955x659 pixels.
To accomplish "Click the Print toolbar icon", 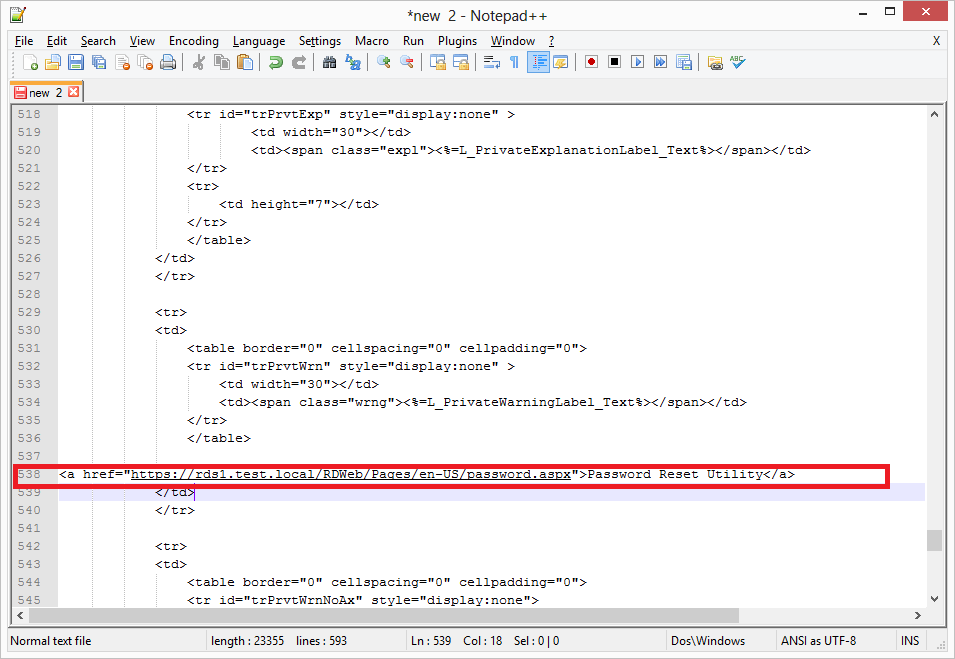I will click(x=168, y=62).
